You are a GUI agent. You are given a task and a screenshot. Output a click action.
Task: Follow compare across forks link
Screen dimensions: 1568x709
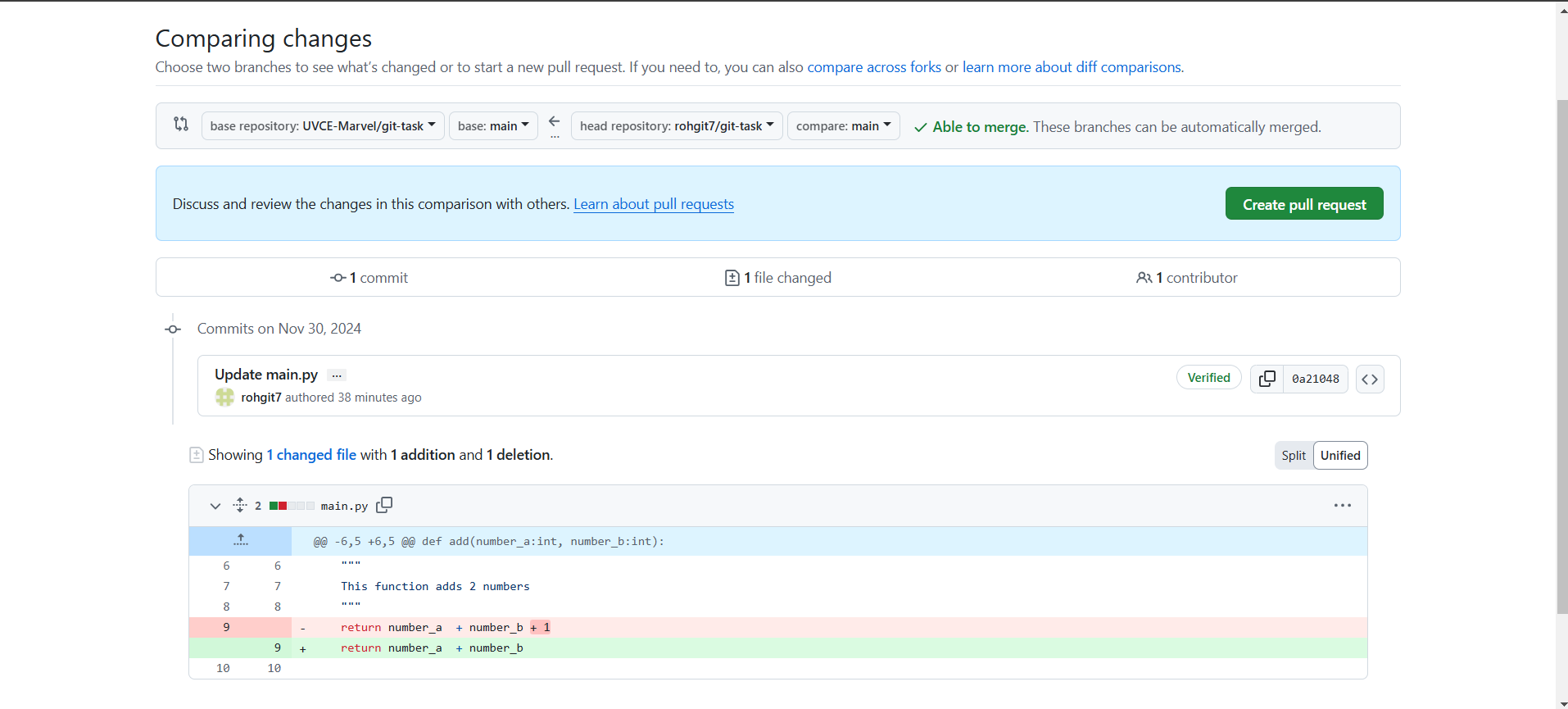pos(874,67)
